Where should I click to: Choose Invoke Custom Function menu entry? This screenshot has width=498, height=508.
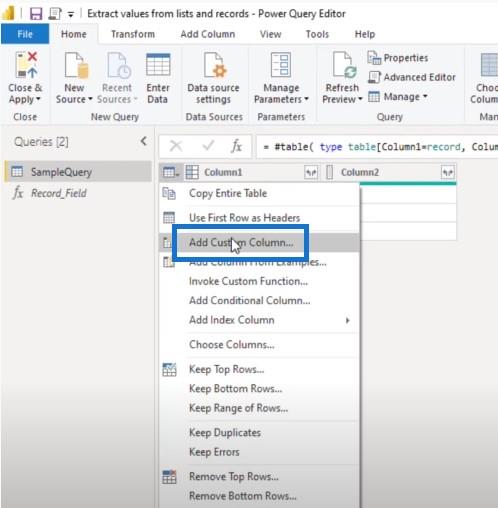pyautogui.click(x=260, y=281)
